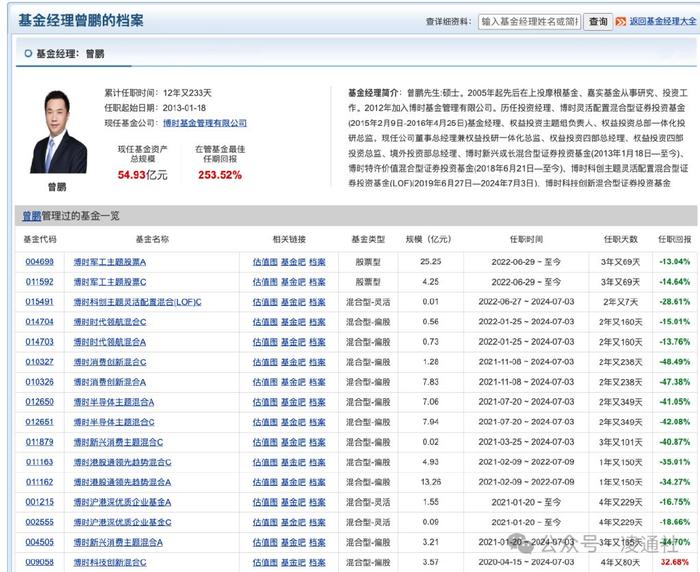Viewport: 700px width, 572px height.
Task: Click the 规模（亿元） column header
Action: click(x=428, y=239)
